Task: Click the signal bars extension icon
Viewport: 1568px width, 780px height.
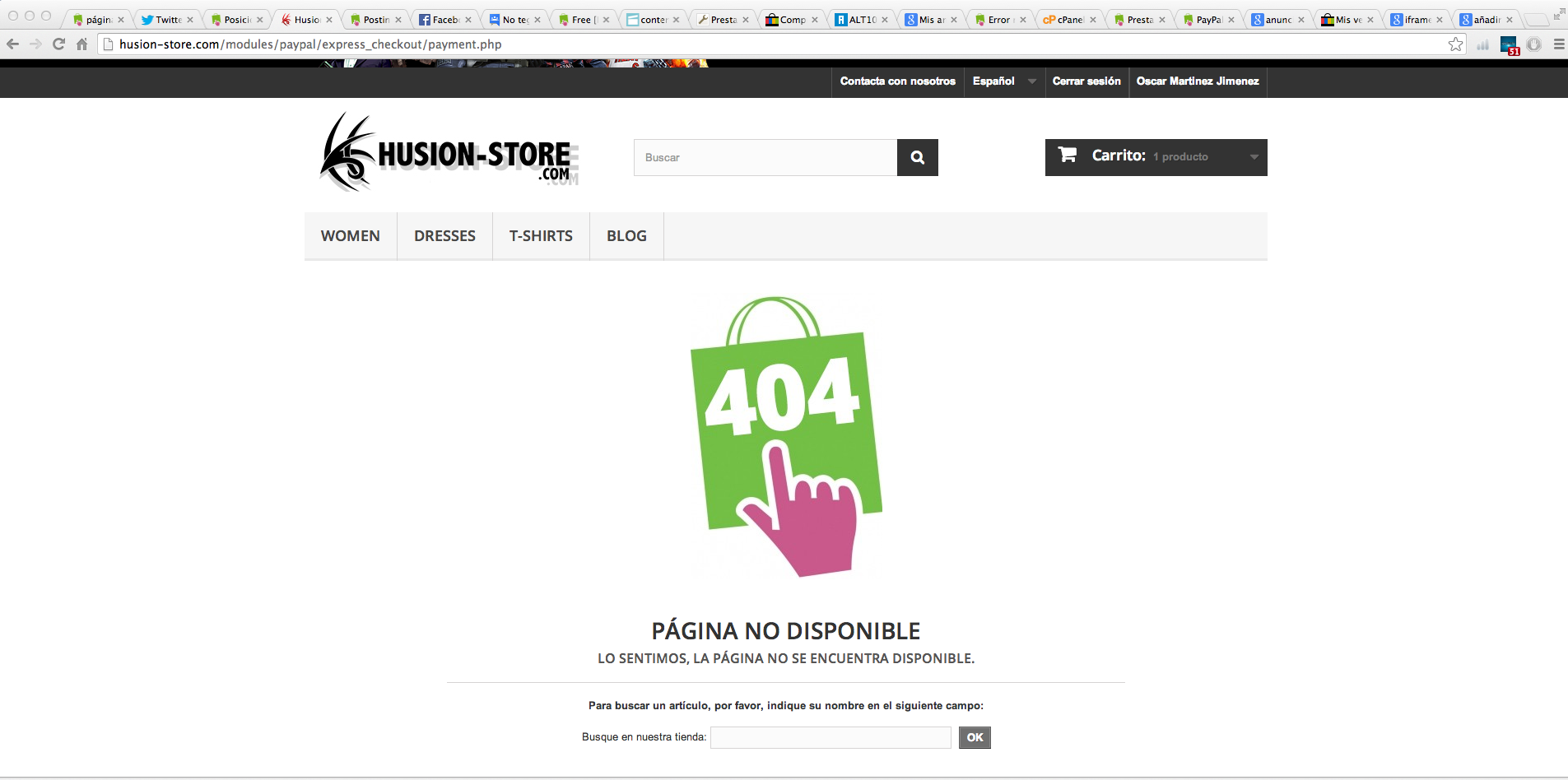Action: point(1482,45)
